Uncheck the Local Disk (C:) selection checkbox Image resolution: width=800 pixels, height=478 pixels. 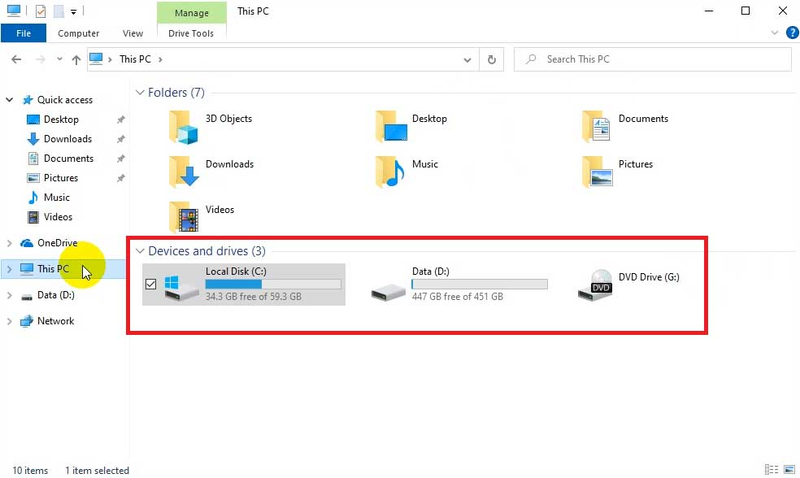coord(151,284)
